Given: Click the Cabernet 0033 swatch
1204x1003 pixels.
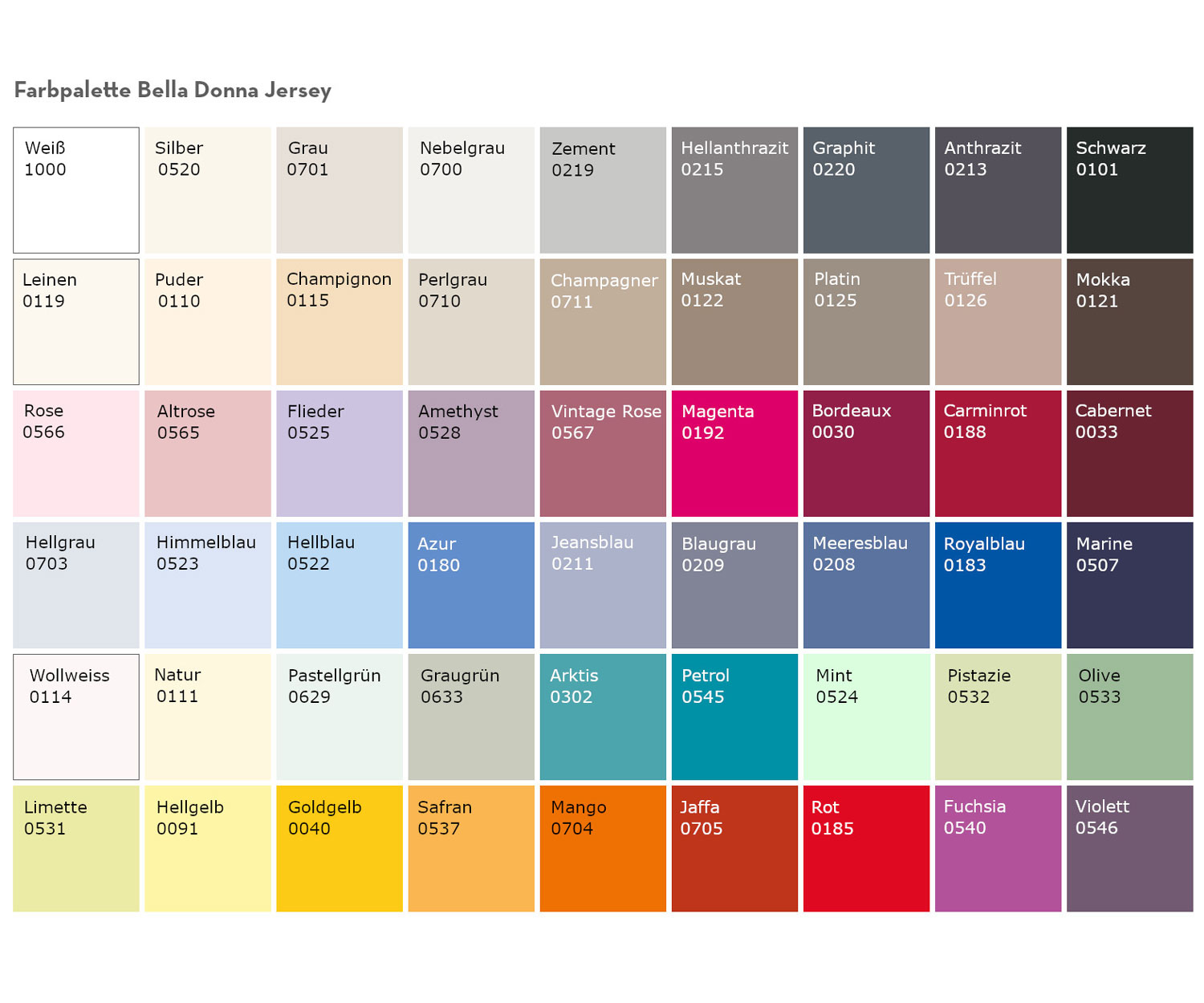Looking at the screenshot, I should 1129,453.
